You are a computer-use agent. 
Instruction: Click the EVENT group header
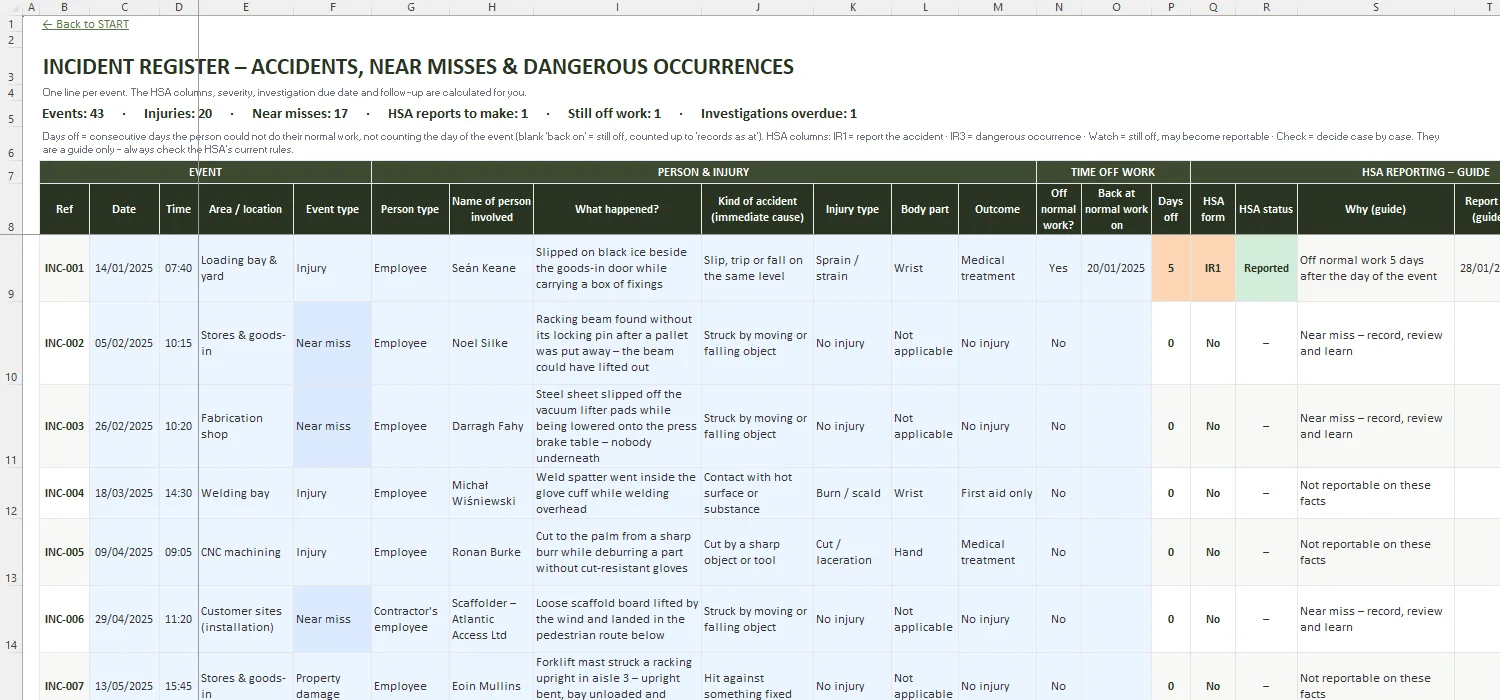pos(206,172)
